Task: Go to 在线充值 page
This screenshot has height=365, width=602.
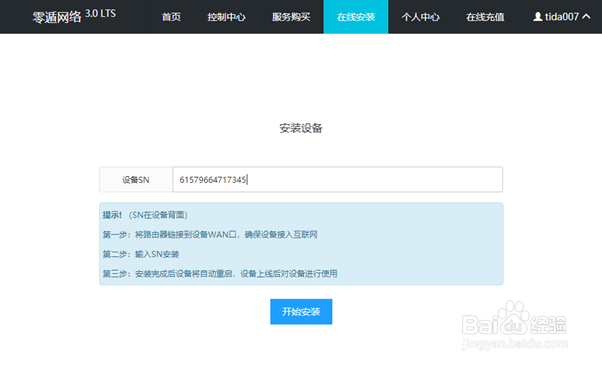Action: (x=485, y=17)
